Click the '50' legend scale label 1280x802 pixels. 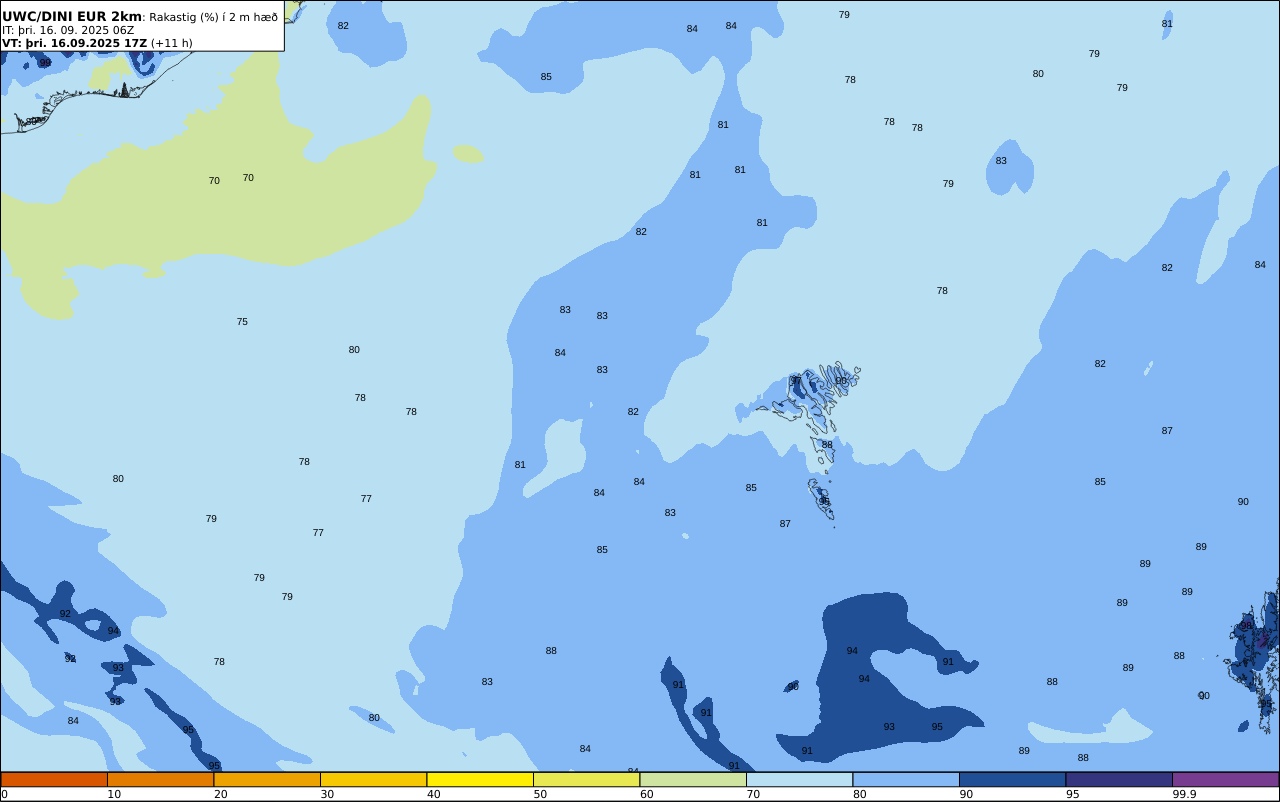[540, 794]
